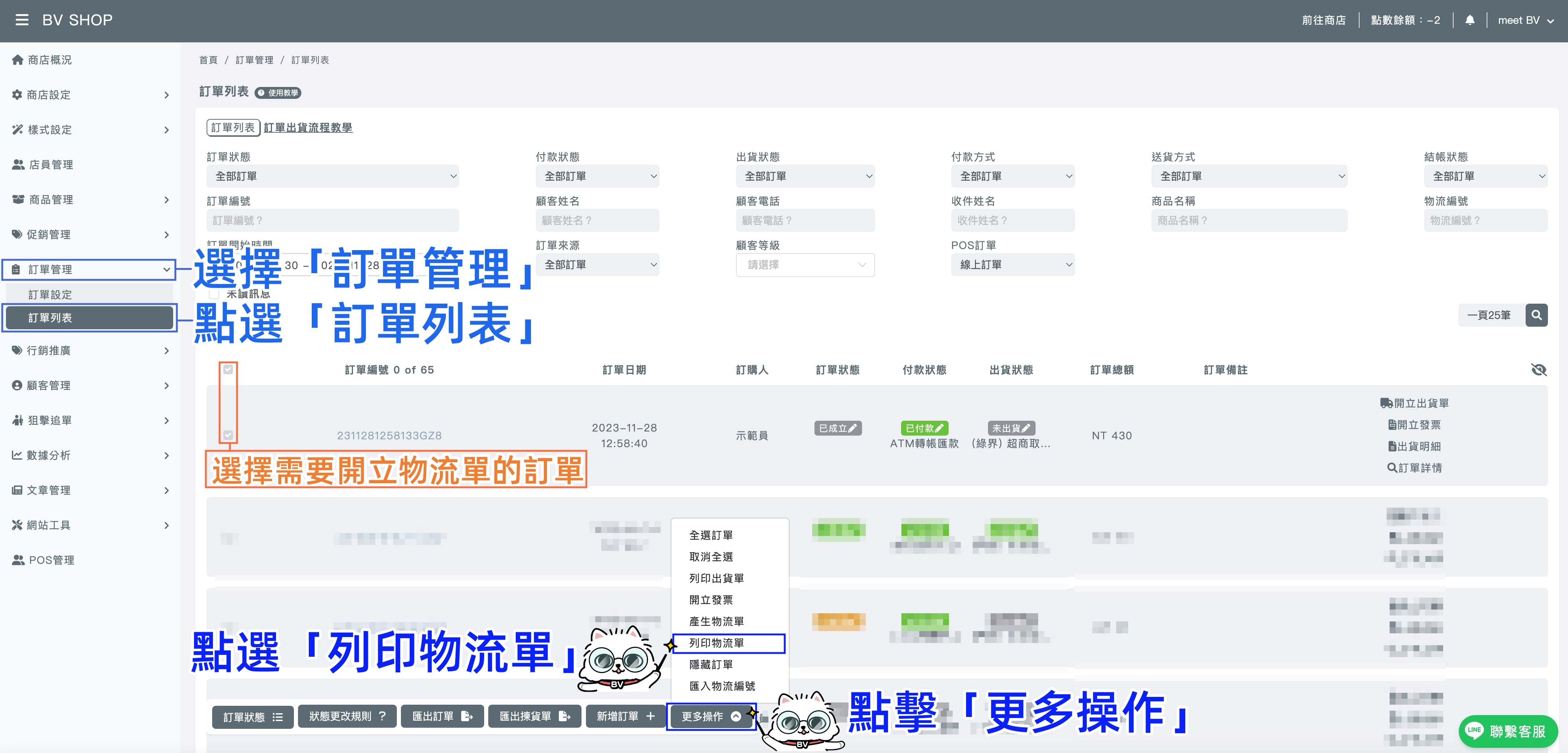Click the notification bell icon
The image size is (1568, 753).
pyautogui.click(x=1470, y=20)
